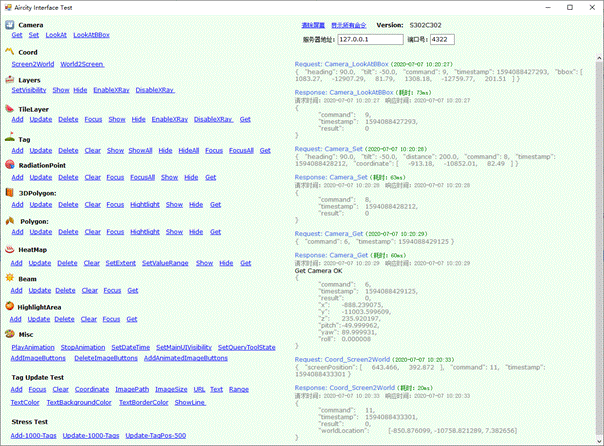Viewport: 604px width, 446px height.
Task: Click the 3DPolygon section icon
Action: [10, 193]
